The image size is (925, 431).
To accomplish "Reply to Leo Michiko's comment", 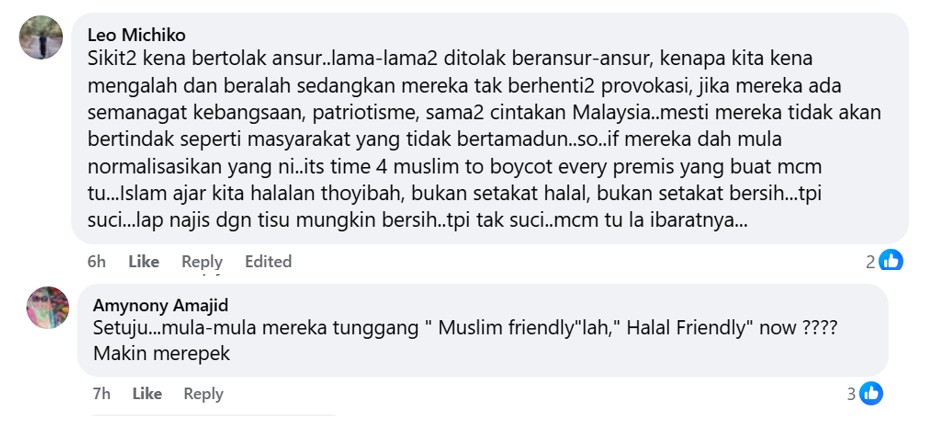I will 202,261.
